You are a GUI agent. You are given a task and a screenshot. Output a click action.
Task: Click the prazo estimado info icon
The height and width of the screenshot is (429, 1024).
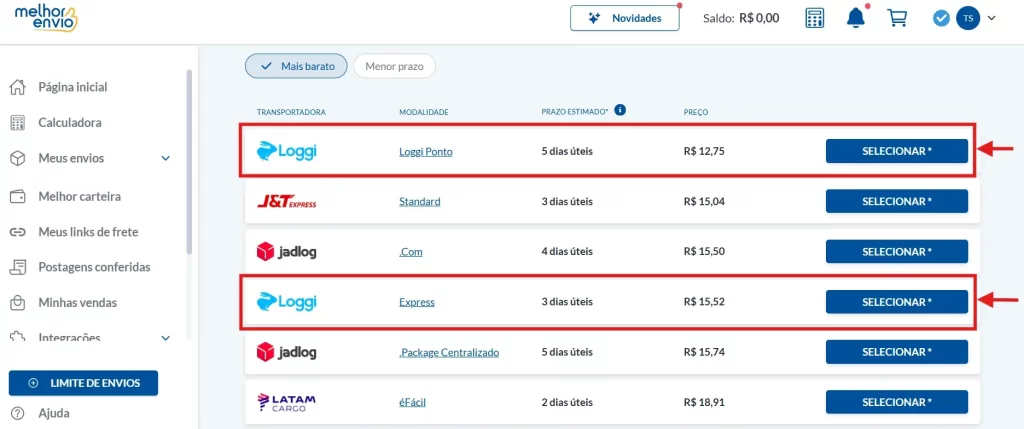click(620, 110)
